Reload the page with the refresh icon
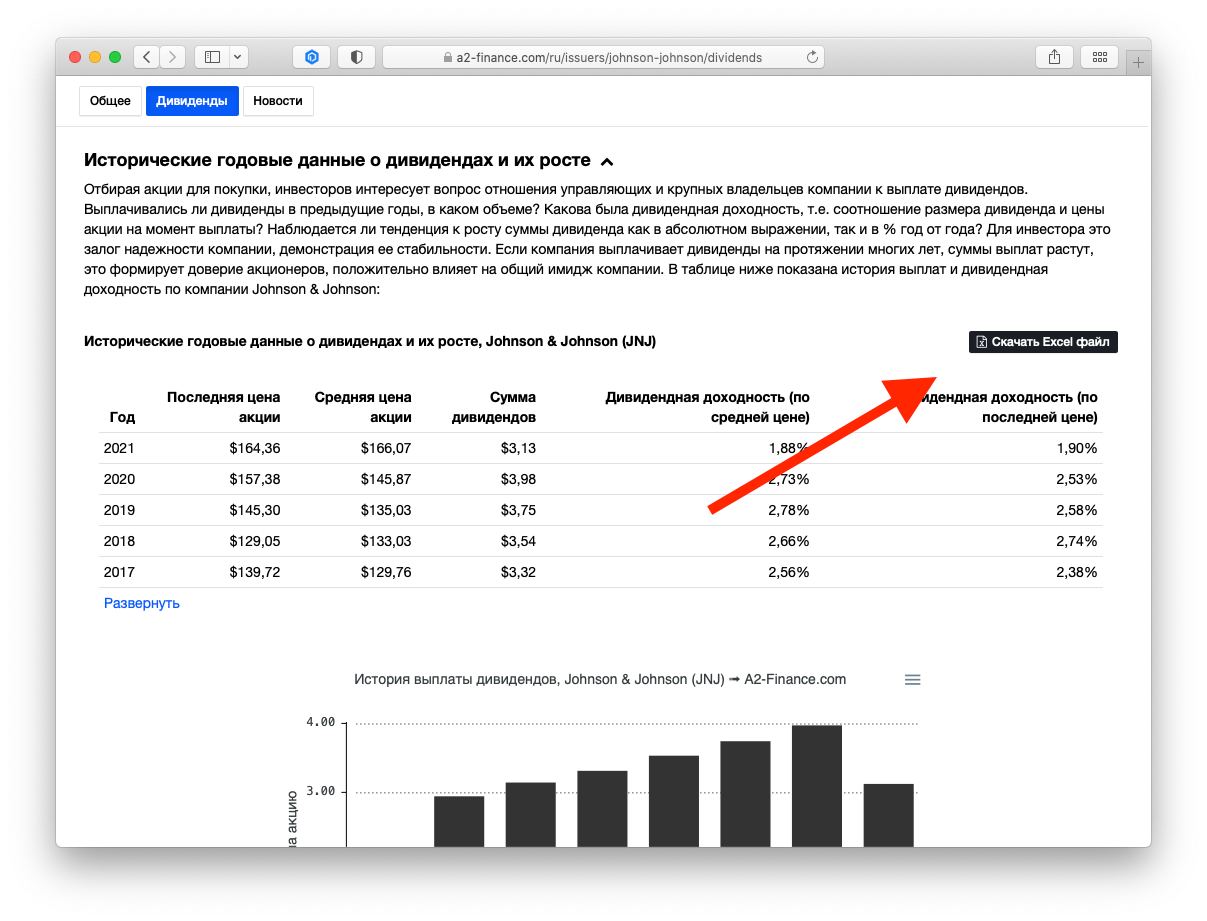The width and height of the screenshot is (1207, 921). pyautogui.click(x=811, y=57)
